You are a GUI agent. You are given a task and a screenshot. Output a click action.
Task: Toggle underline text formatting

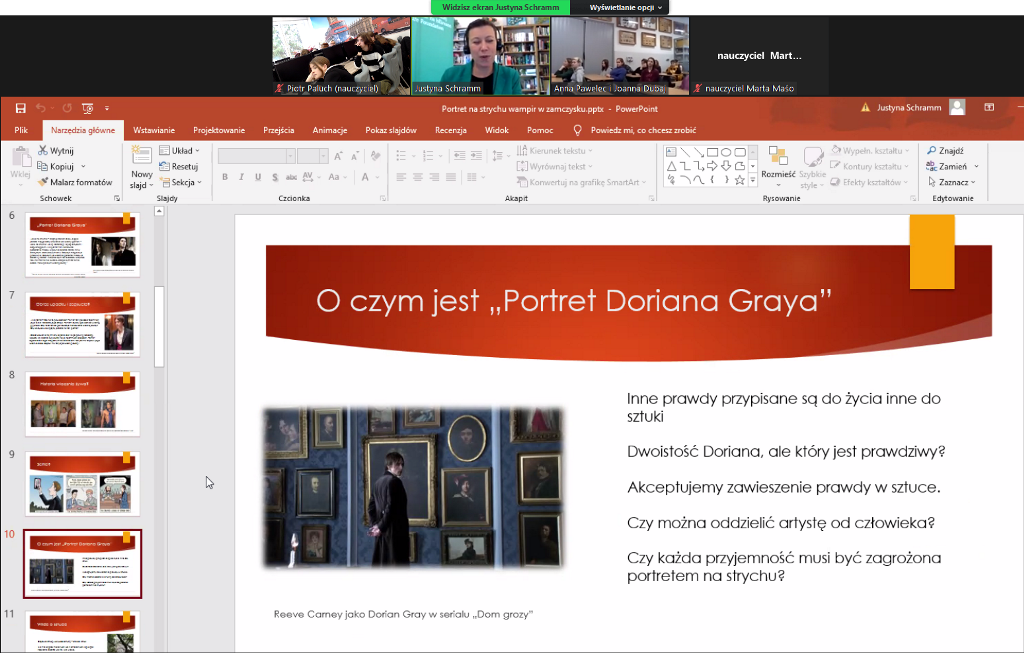coord(259,177)
